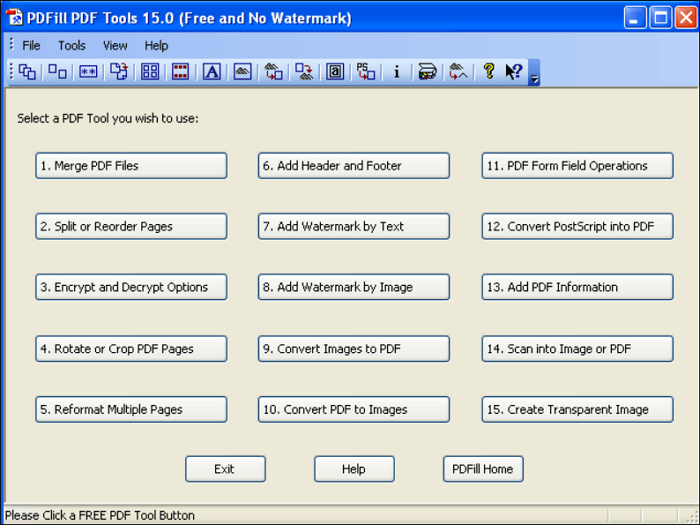Screen dimensions: 700x525
Task: Click the Merge PDF toolbar icon
Action: [27, 71]
